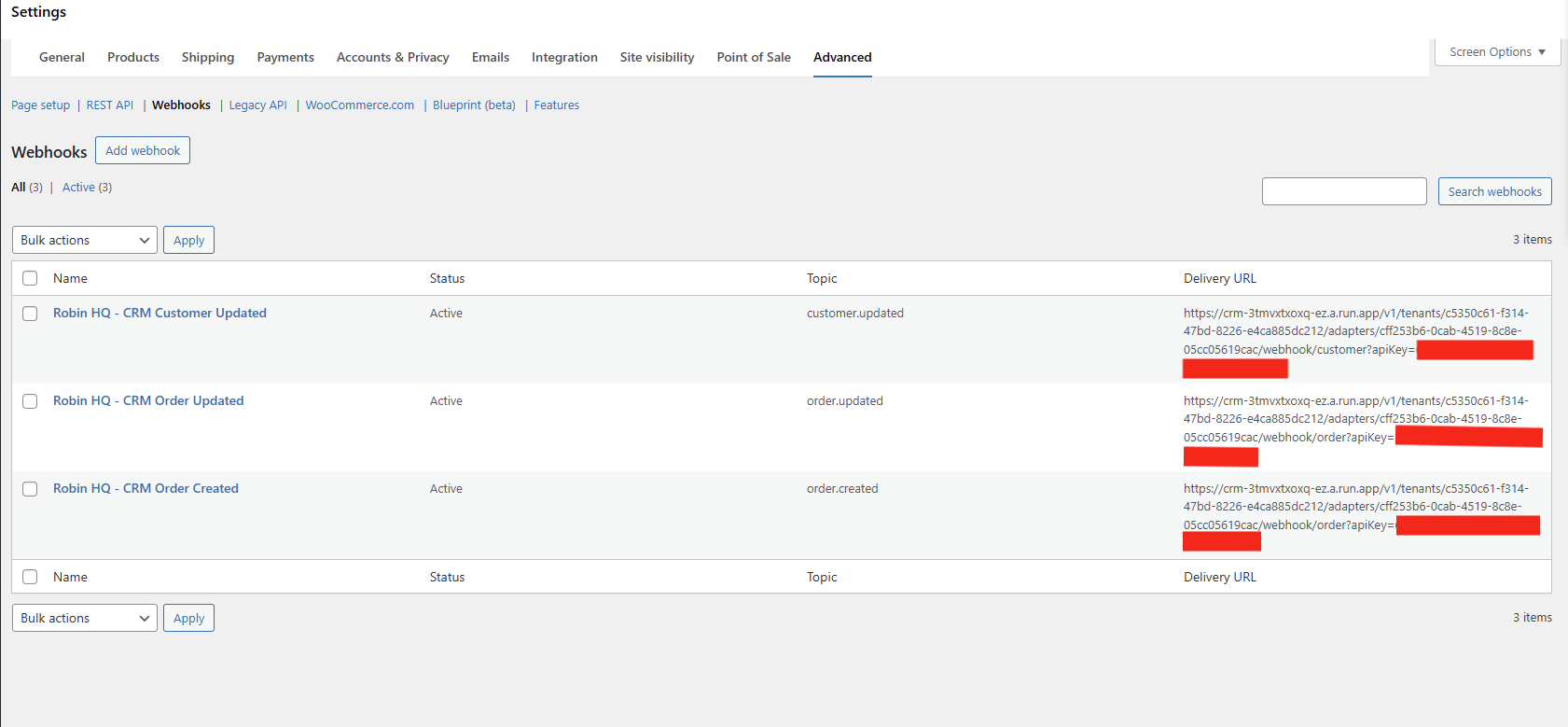
Task: Toggle the select-all checkbox in table footer
Action: tap(30, 577)
